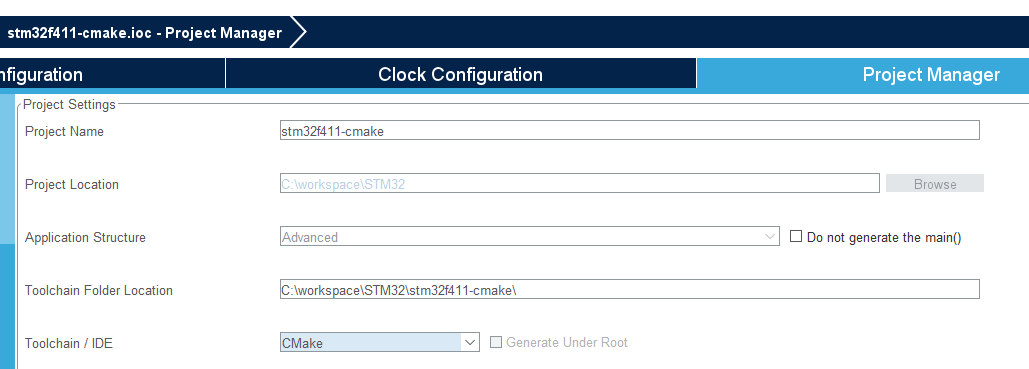
Task: Click the greyed Project Location path field
Action: coord(579,184)
